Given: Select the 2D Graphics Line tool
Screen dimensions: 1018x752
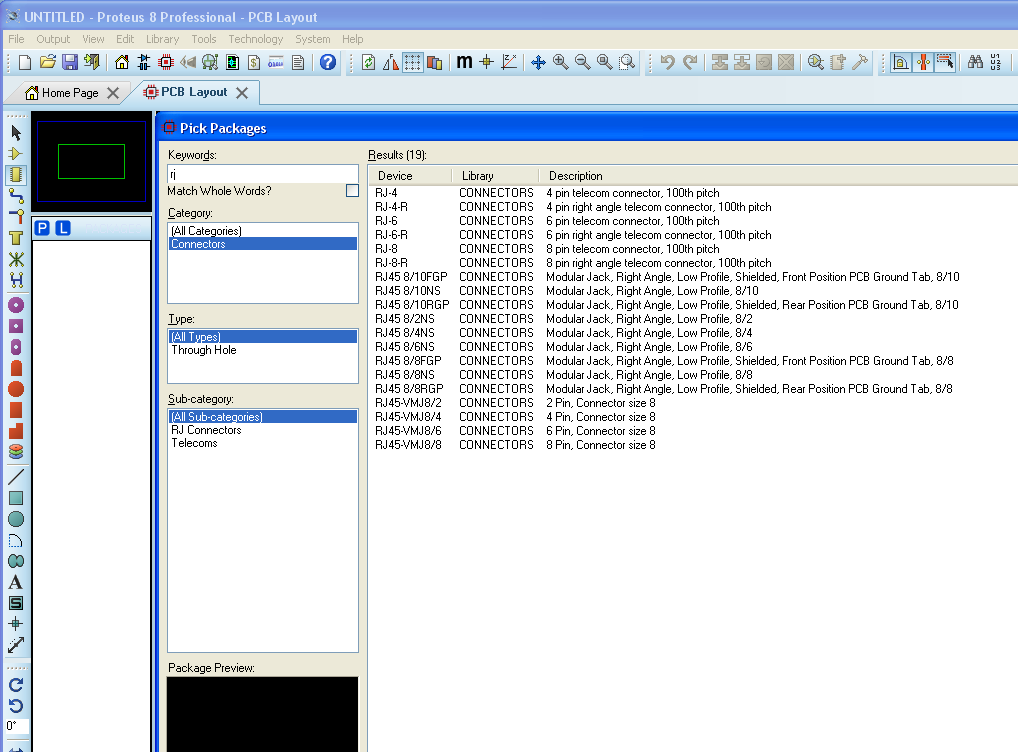Looking at the screenshot, I should click(16, 477).
